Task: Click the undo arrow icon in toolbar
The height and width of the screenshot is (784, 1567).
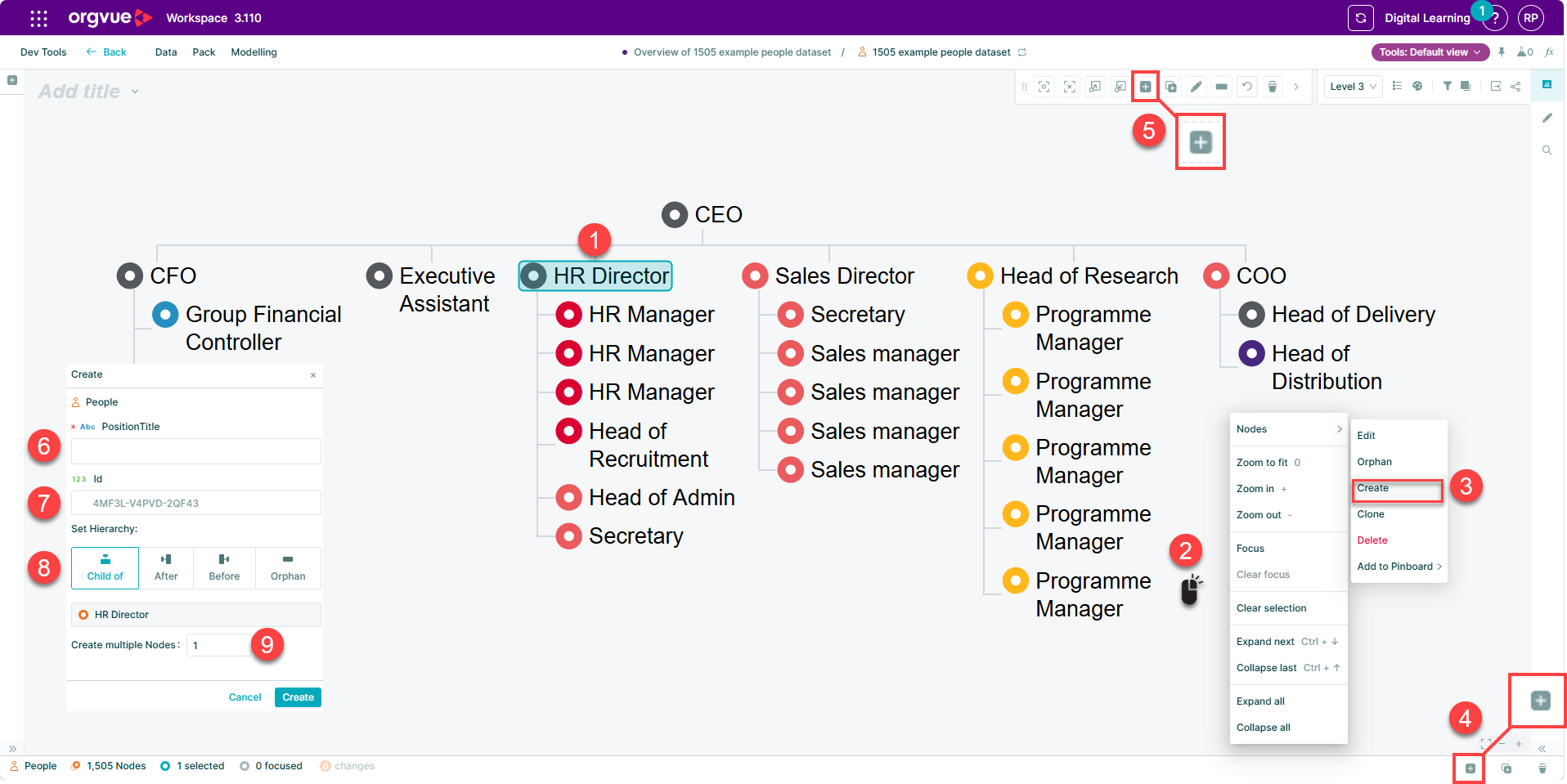Action: tap(1246, 87)
